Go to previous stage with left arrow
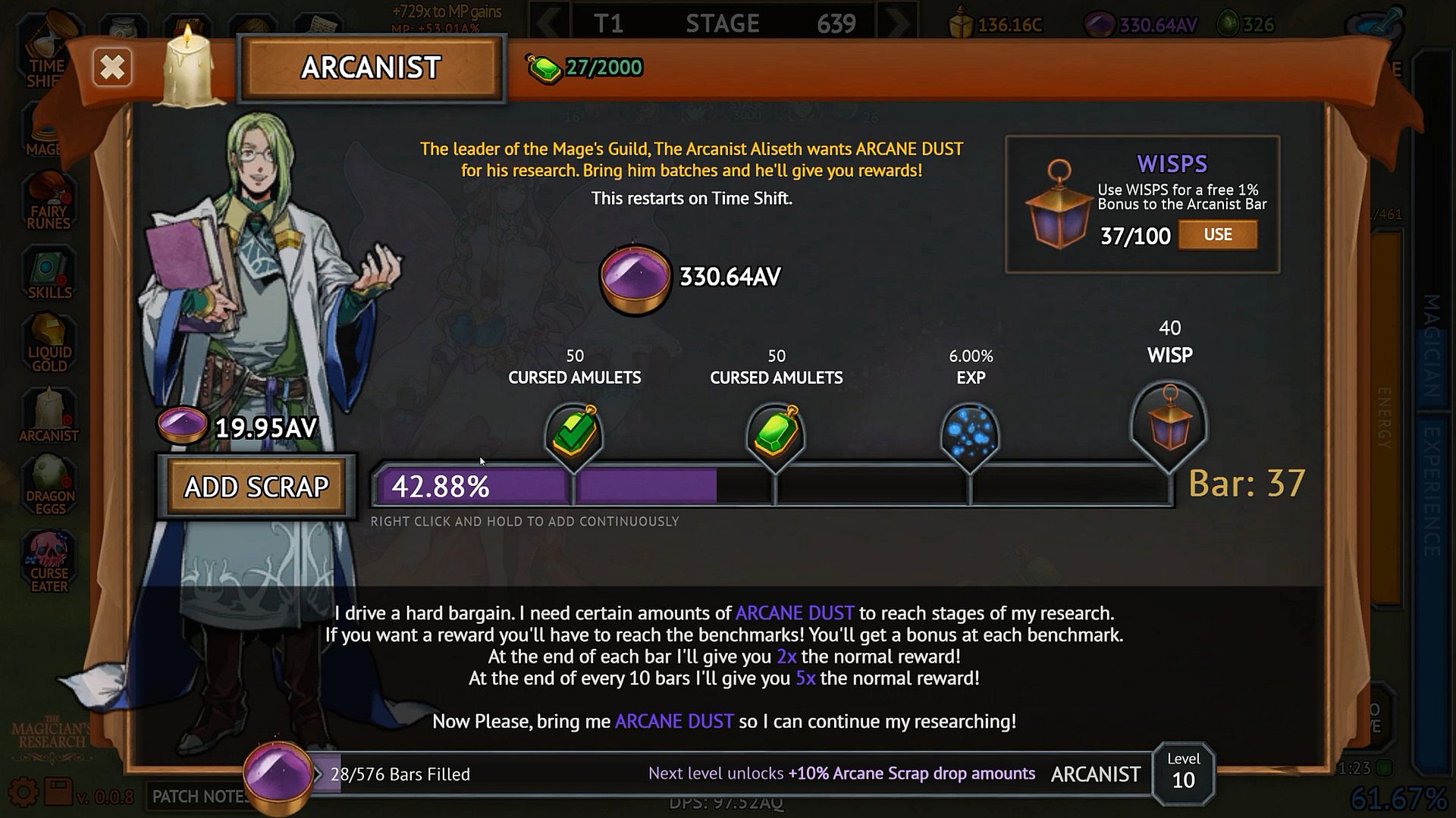This screenshot has height=818, width=1456. (549, 23)
